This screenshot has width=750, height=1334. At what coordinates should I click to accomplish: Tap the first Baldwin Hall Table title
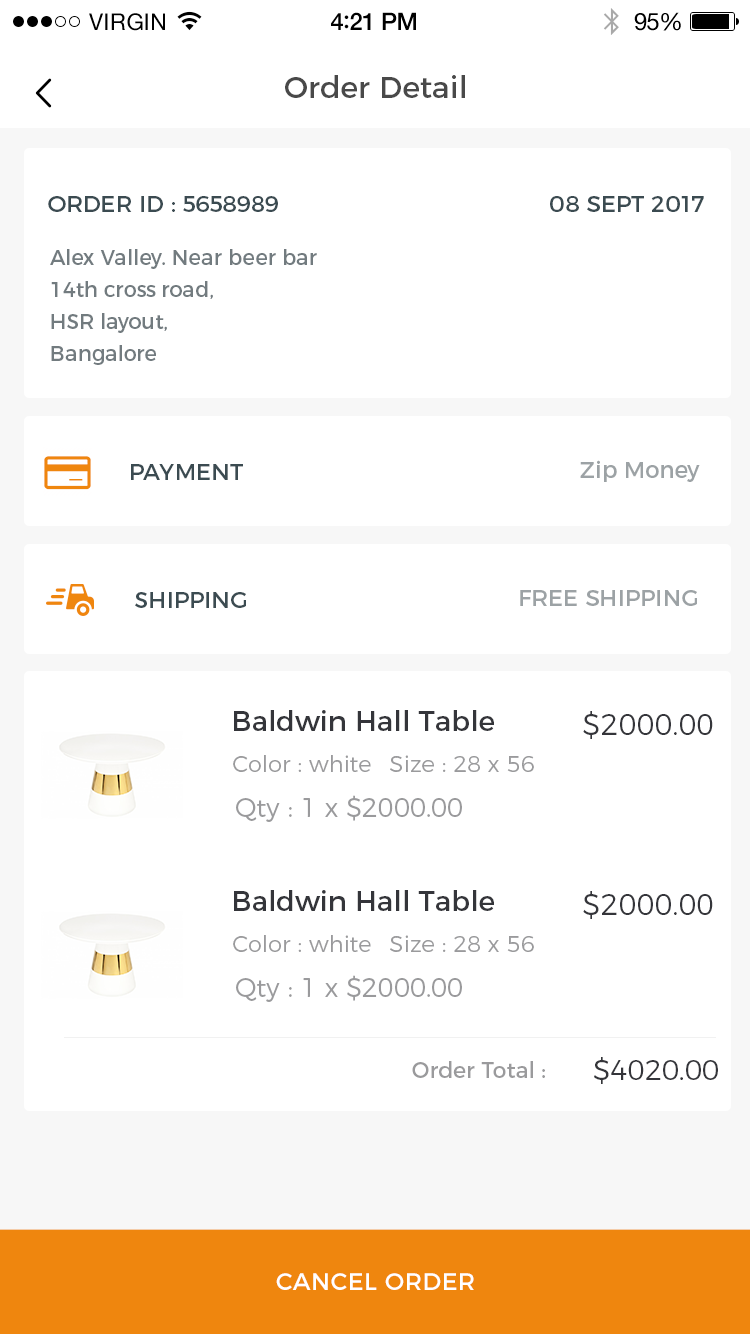click(363, 721)
